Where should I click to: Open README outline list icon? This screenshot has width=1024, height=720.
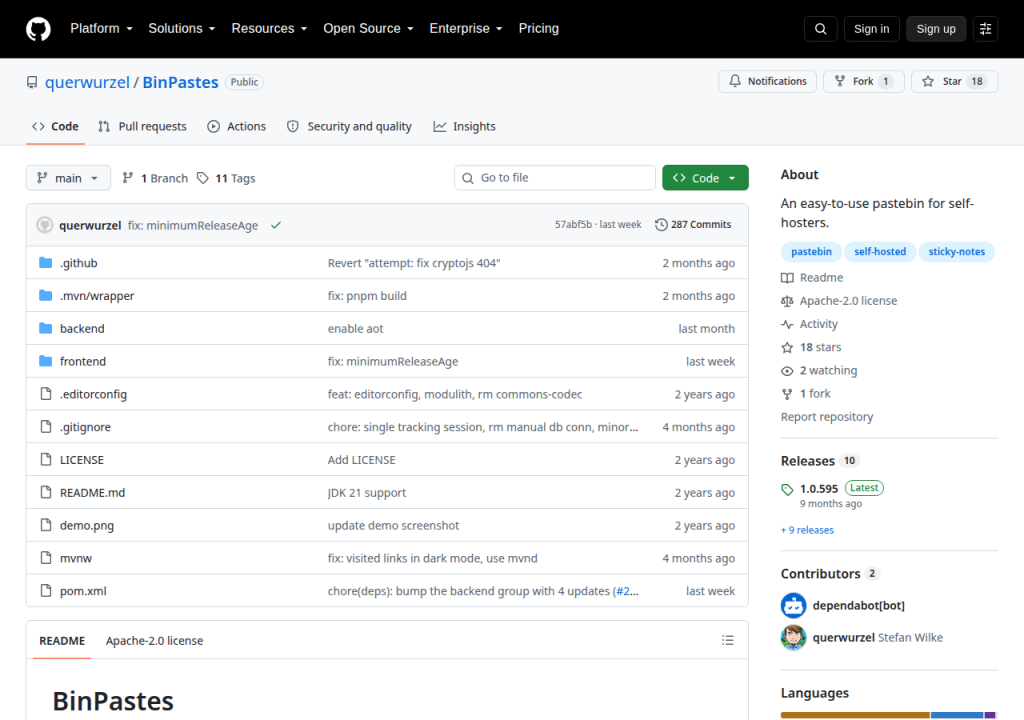(728, 640)
